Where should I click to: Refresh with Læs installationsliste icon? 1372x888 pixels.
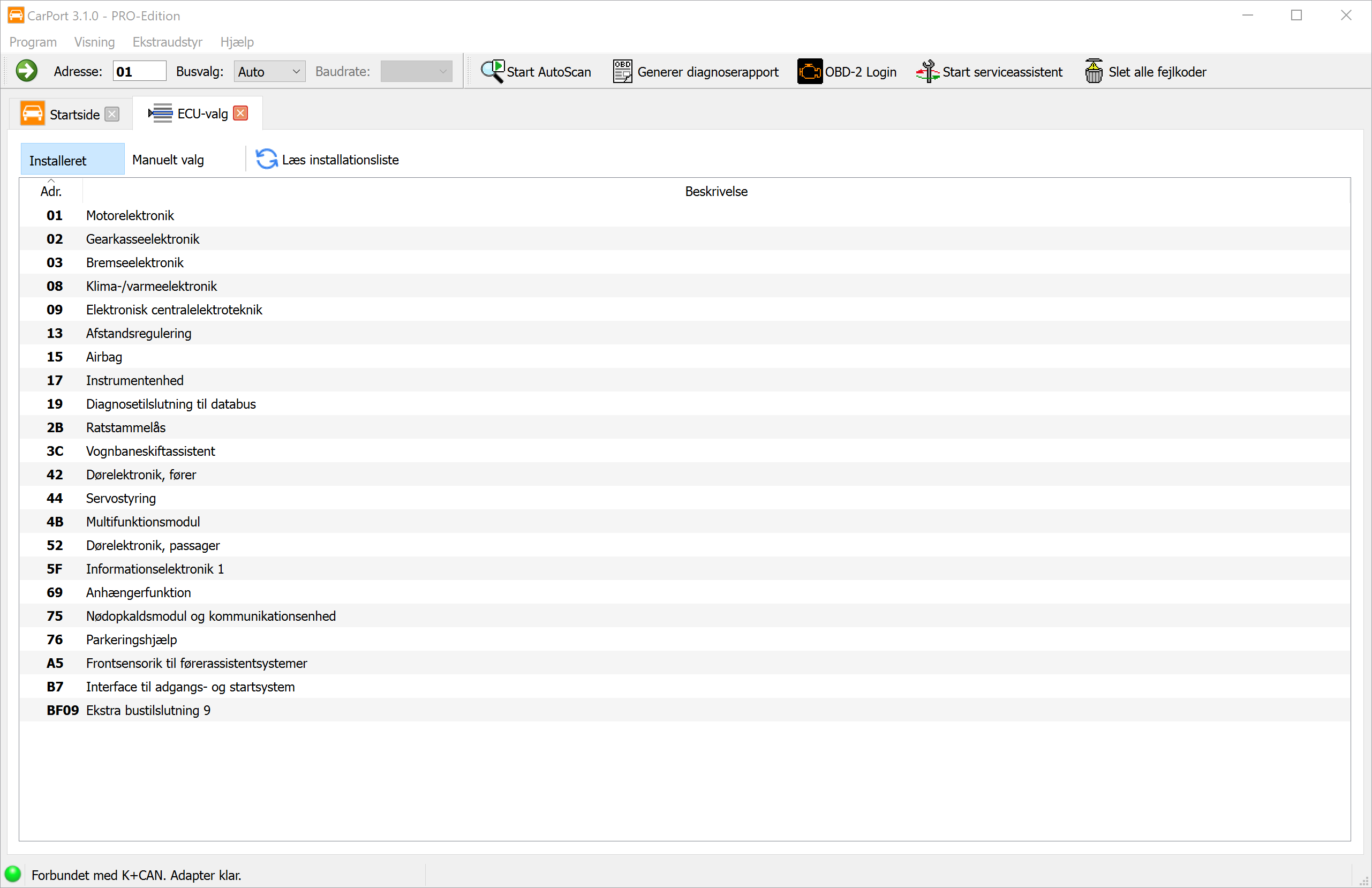click(x=266, y=159)
